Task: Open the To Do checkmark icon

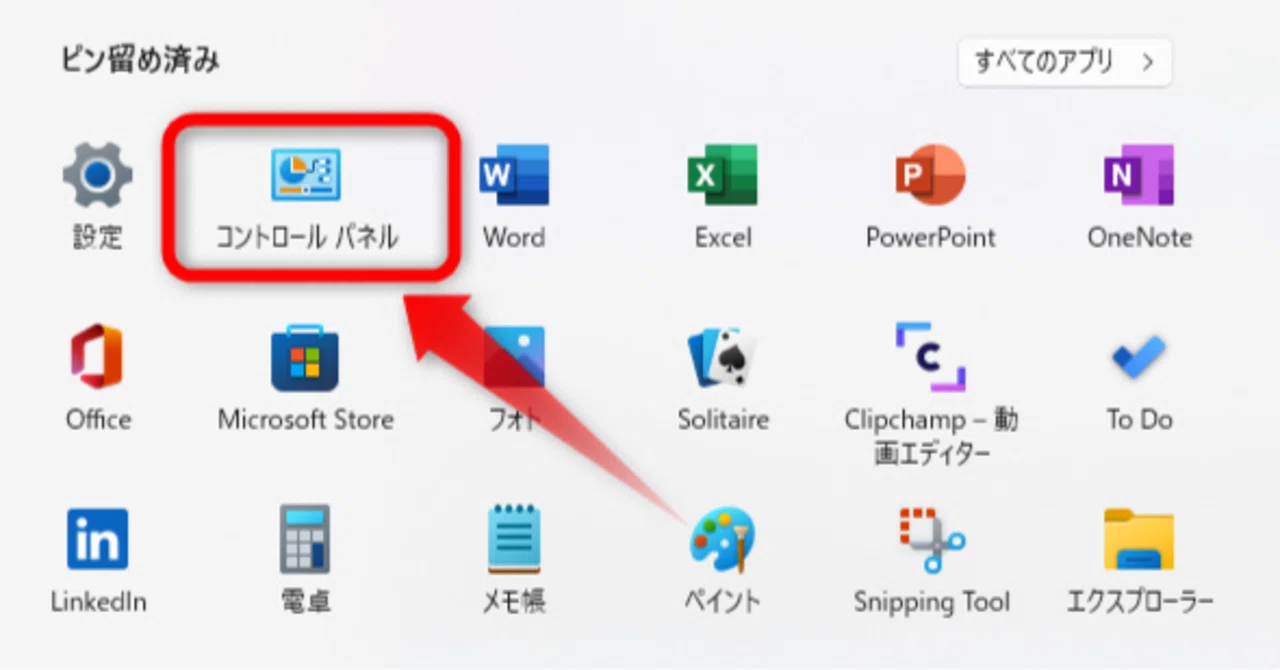Action: [x=1139, y=357]
